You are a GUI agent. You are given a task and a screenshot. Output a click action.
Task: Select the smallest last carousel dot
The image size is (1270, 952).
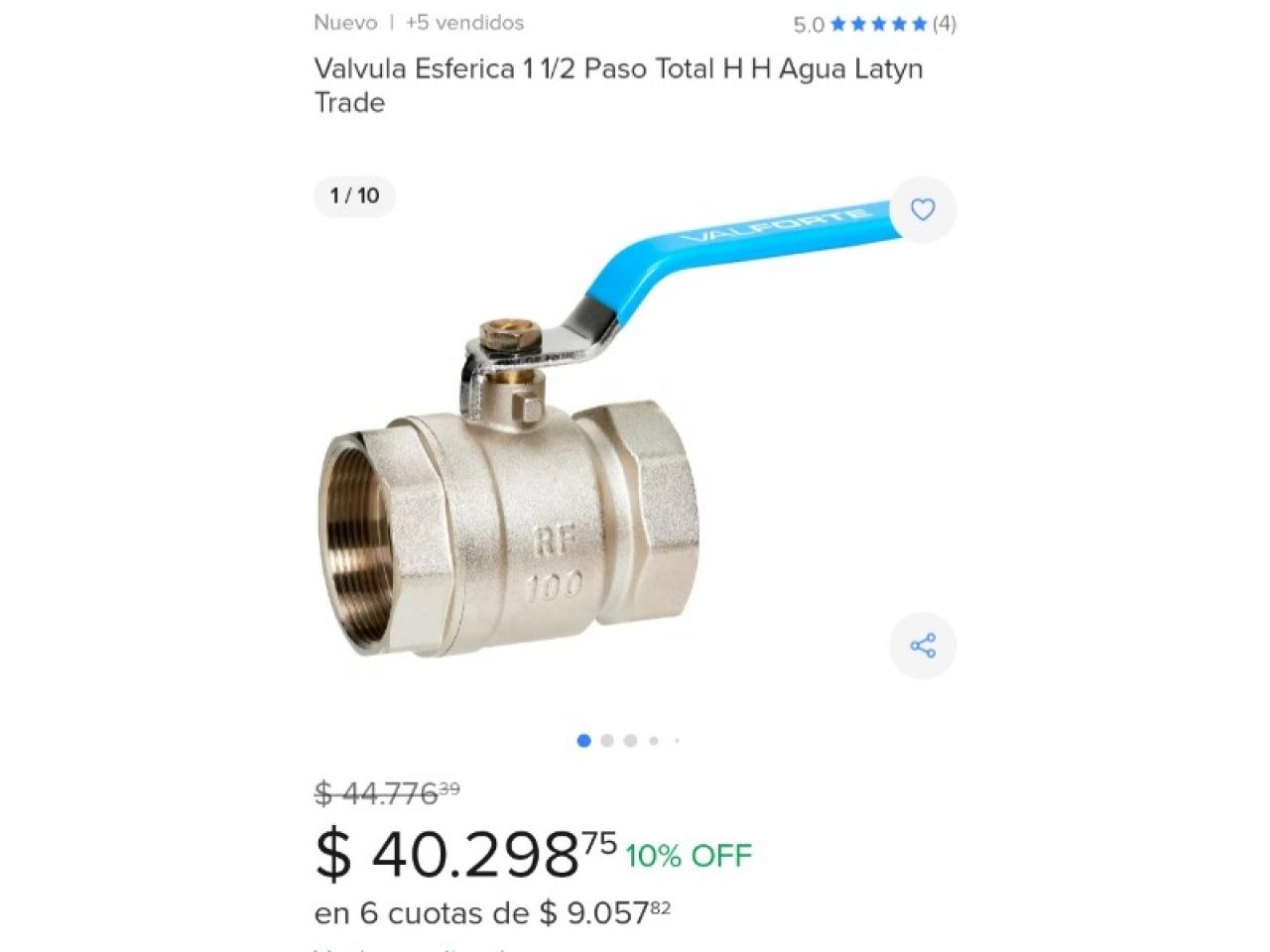tap(677, 741)
